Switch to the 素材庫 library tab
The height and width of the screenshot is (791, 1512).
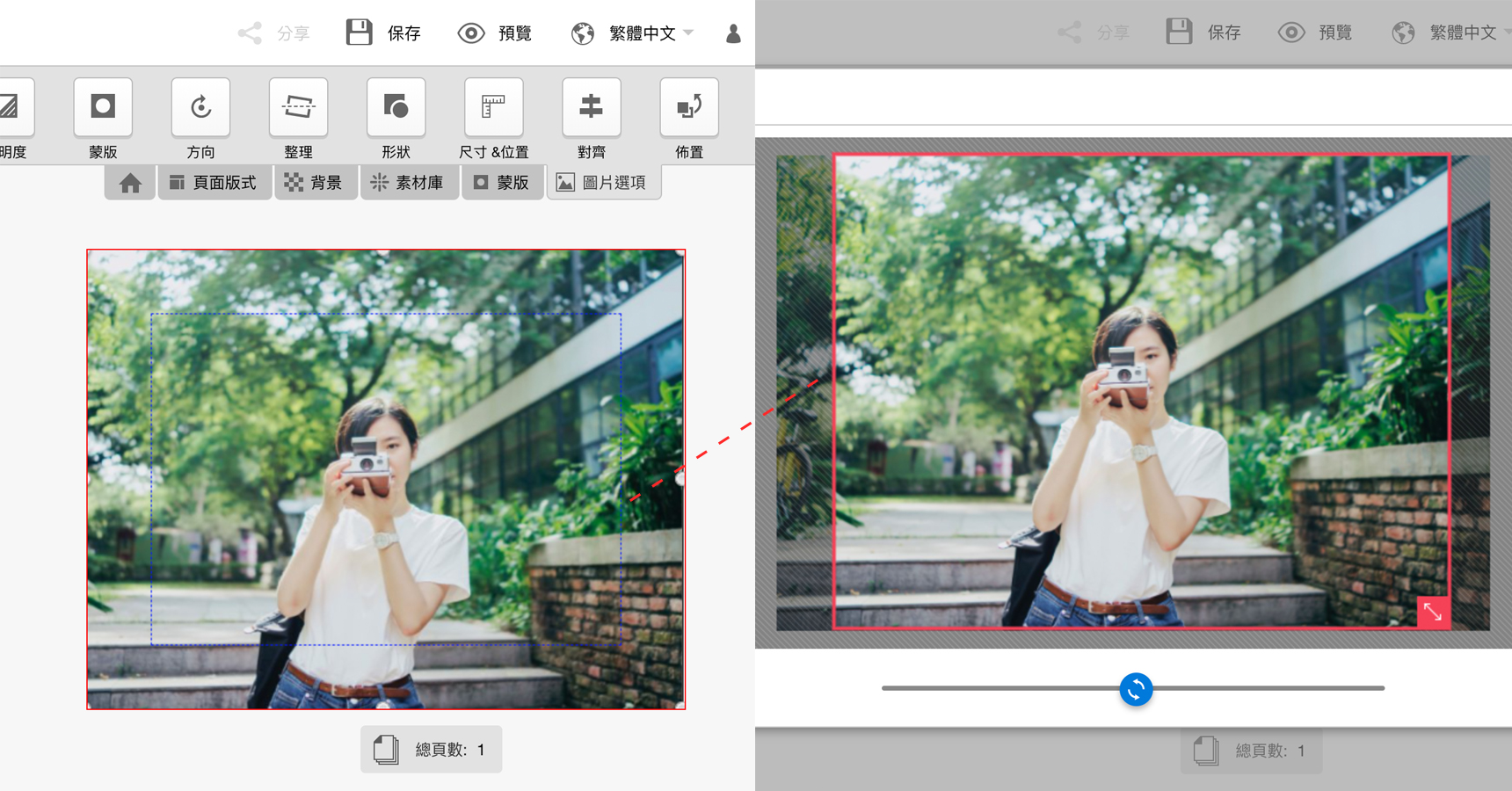click(408, 183)
